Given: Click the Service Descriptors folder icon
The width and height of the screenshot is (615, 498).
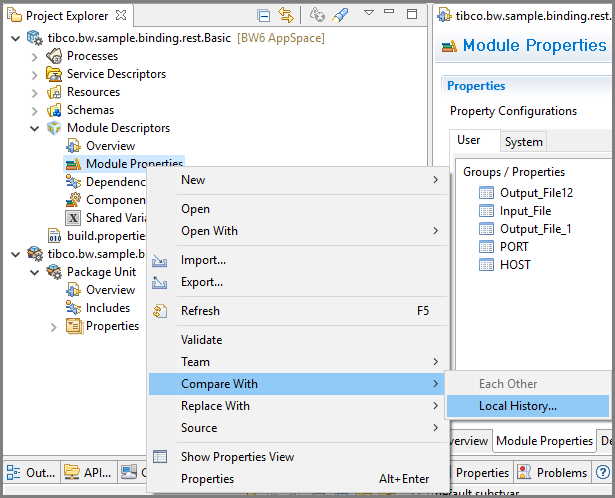Looking at the screenshot, I should (x=54, y=74).
